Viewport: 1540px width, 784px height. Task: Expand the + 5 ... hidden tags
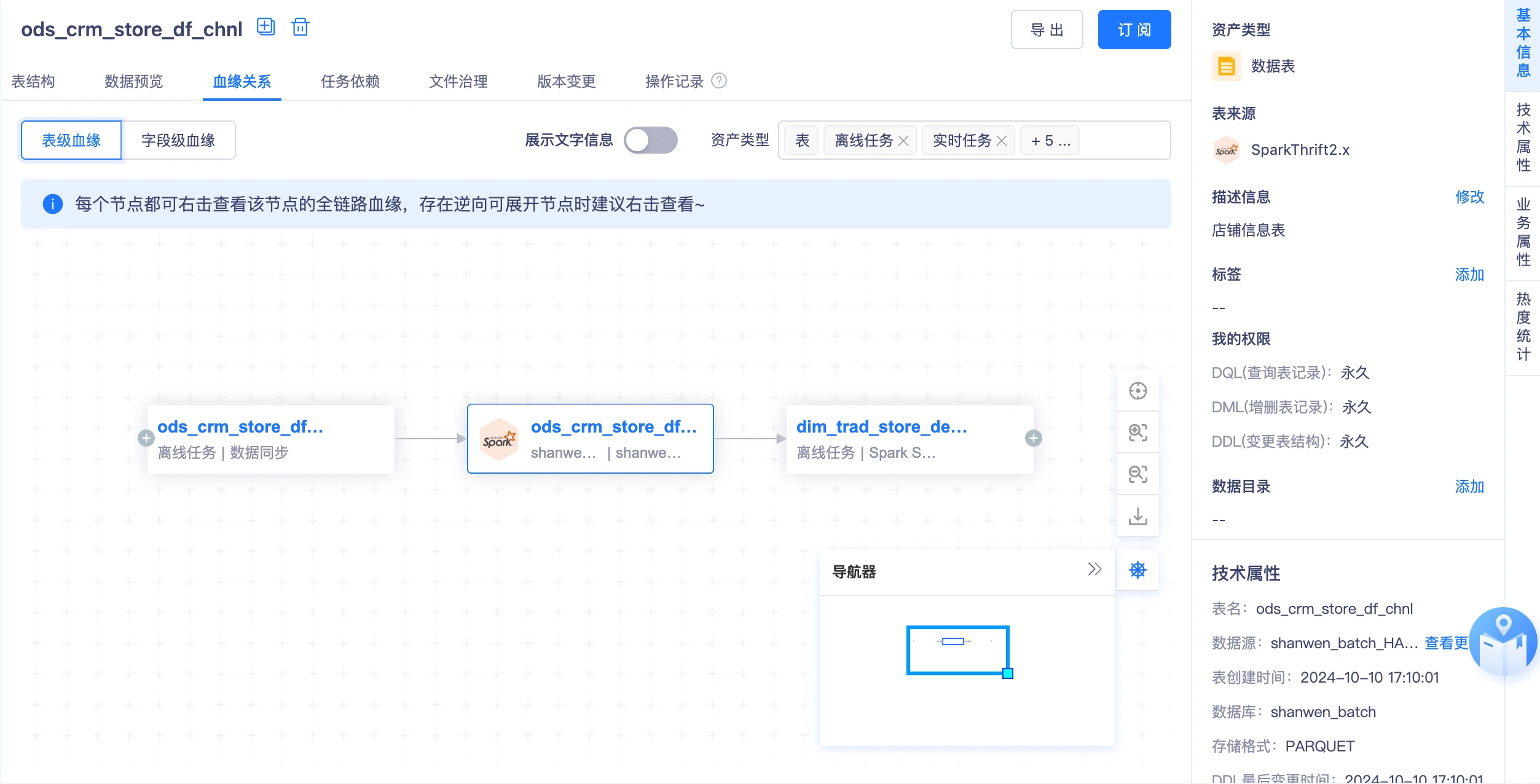(x=1050, y=141)
